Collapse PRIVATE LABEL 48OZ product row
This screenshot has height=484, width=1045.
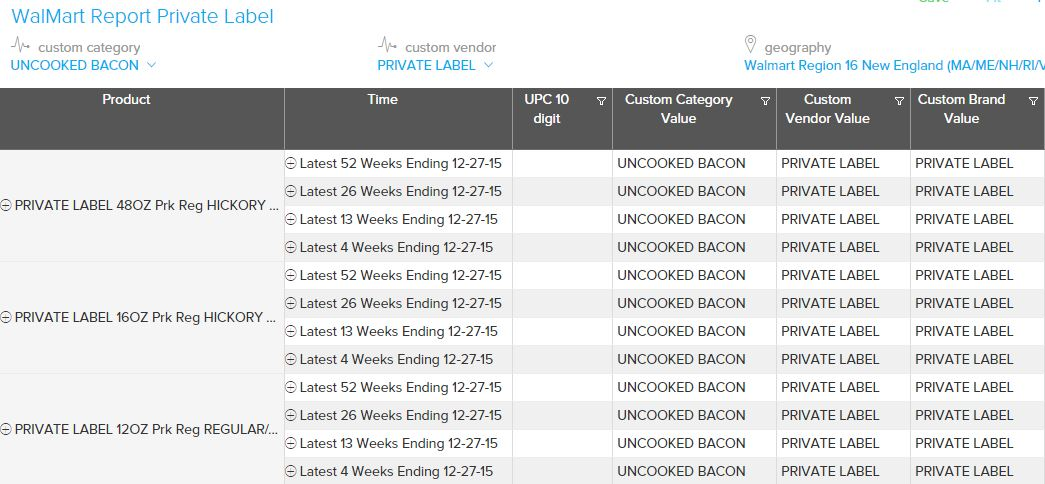click(6, 206)
